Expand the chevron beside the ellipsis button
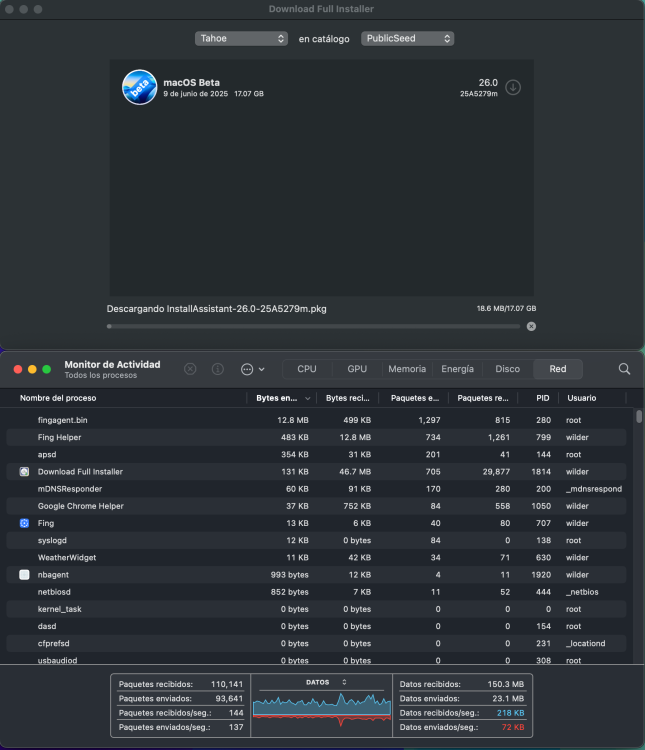The height and width of the screenshot is (750, 645). (261, 369)
